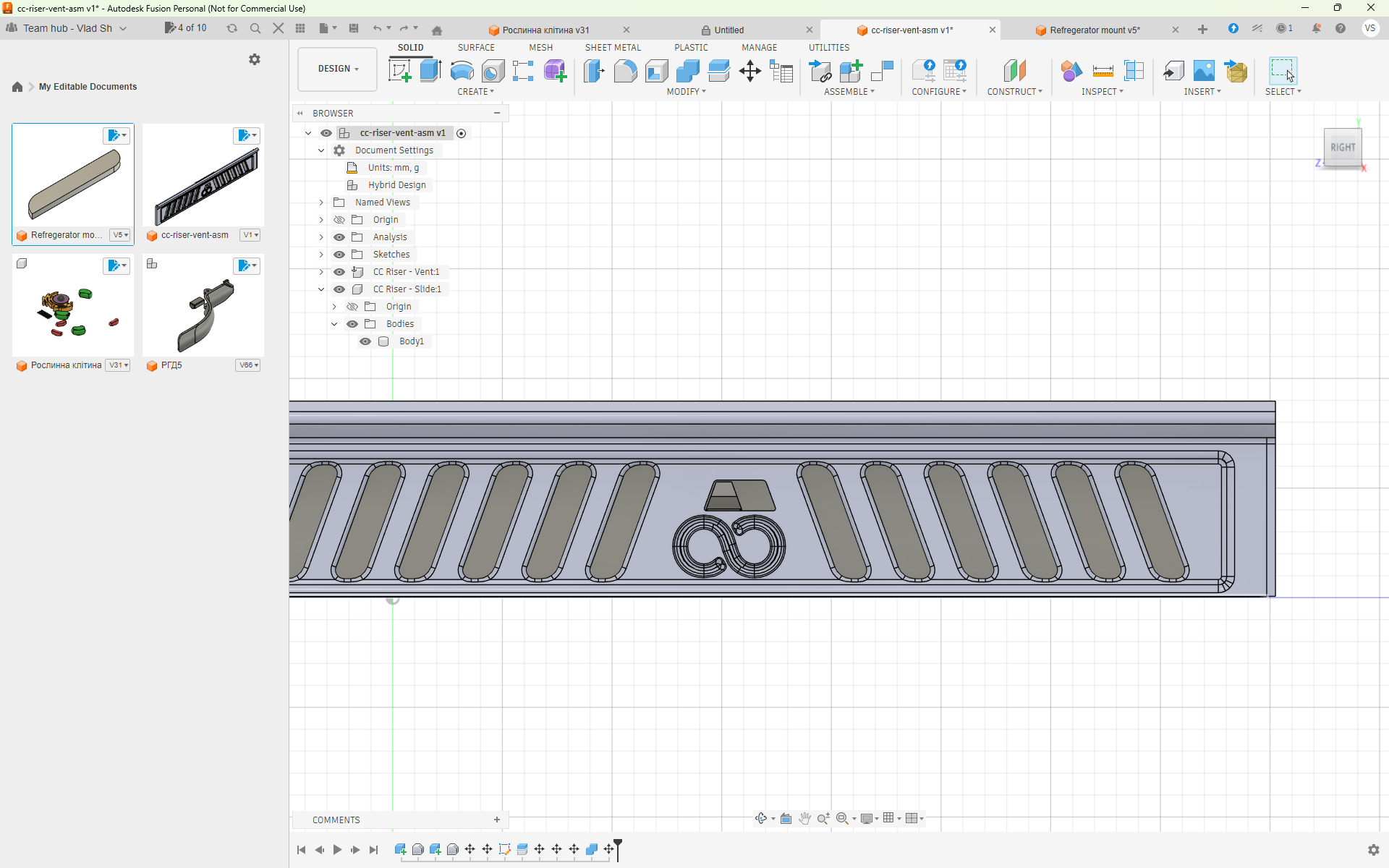Image resolution: width=1389 pixels, height=868 pixels.
Task: Open timeline settings gear at bottom right
Action: (x=1373, y=850)
